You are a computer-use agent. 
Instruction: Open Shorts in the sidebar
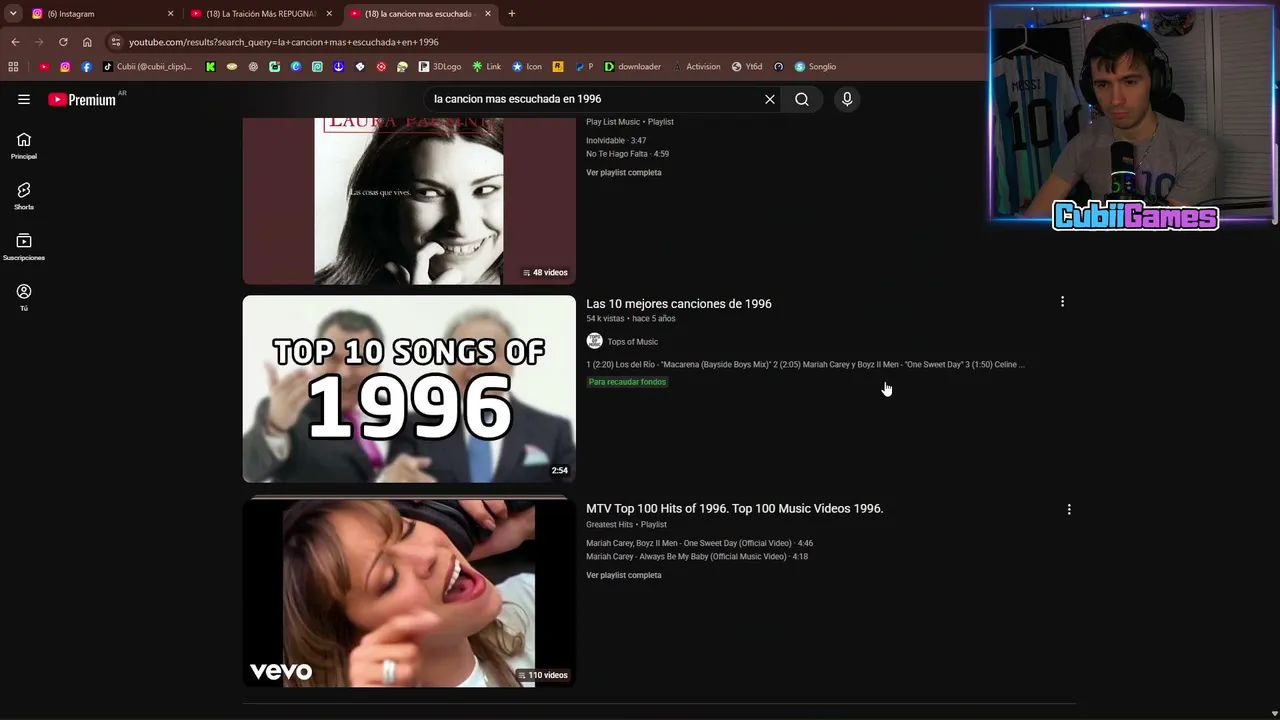click(24, 196)
